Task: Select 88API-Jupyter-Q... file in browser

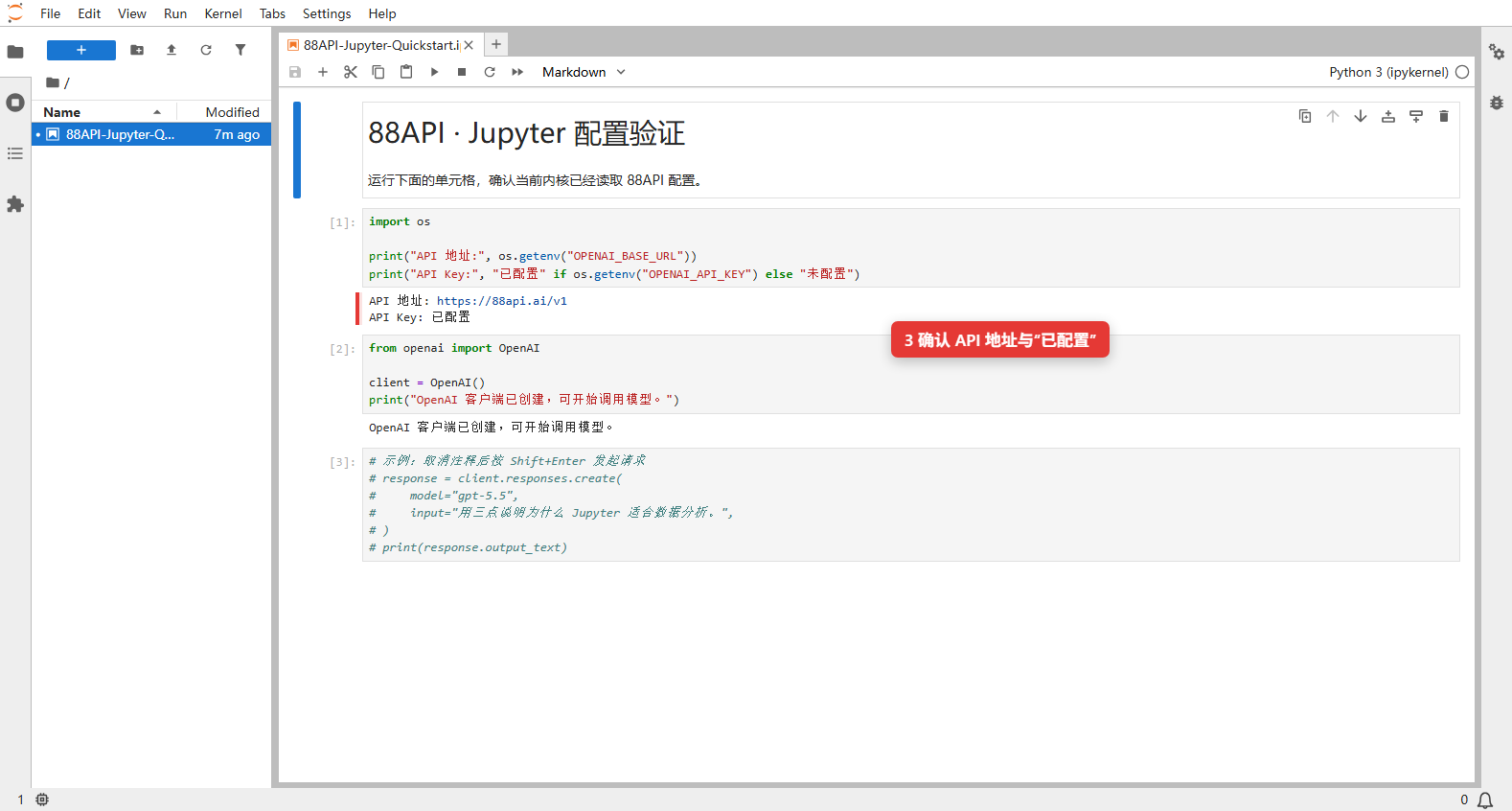Action: tap(151, 134)
